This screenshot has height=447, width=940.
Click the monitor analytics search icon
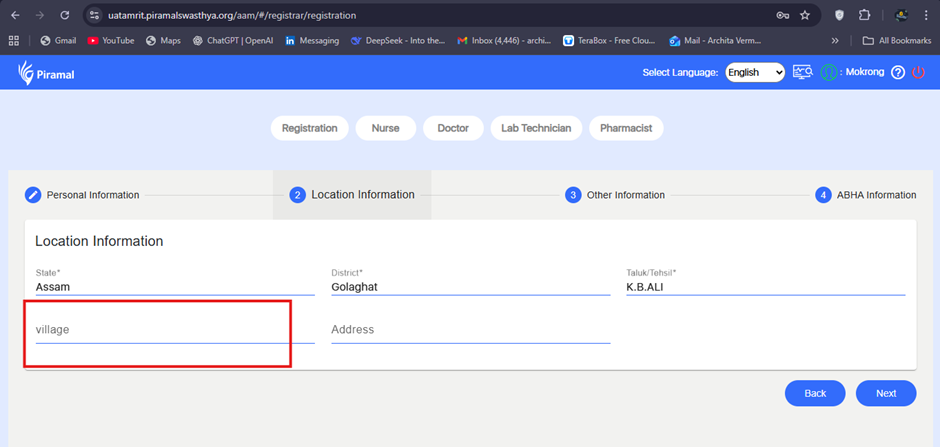click(802, 72)
